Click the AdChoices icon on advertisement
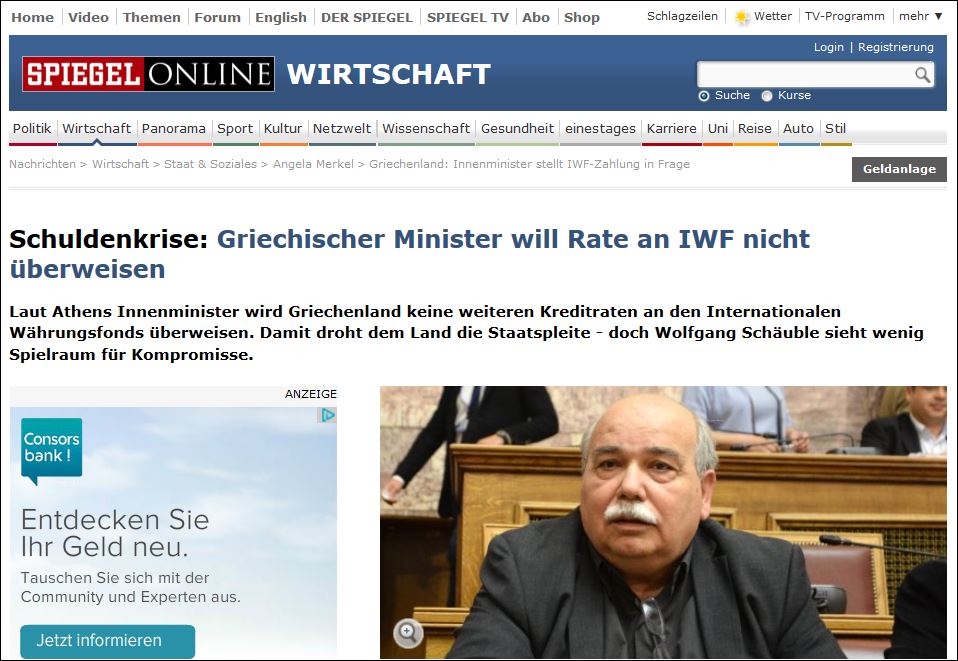 pyautogui.click(x=327, y=415)
